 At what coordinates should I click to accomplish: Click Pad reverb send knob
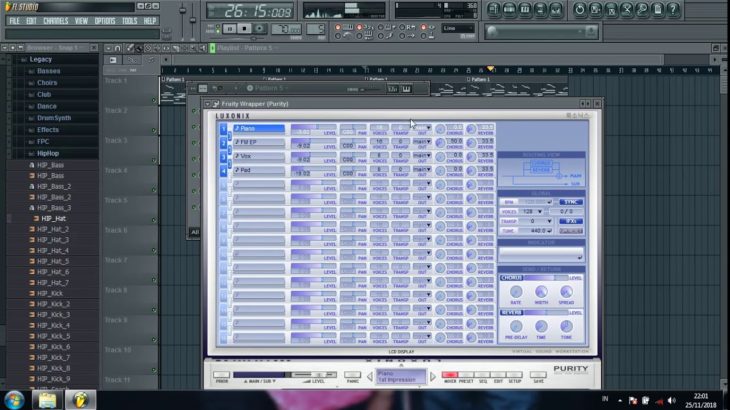[471, 171]
